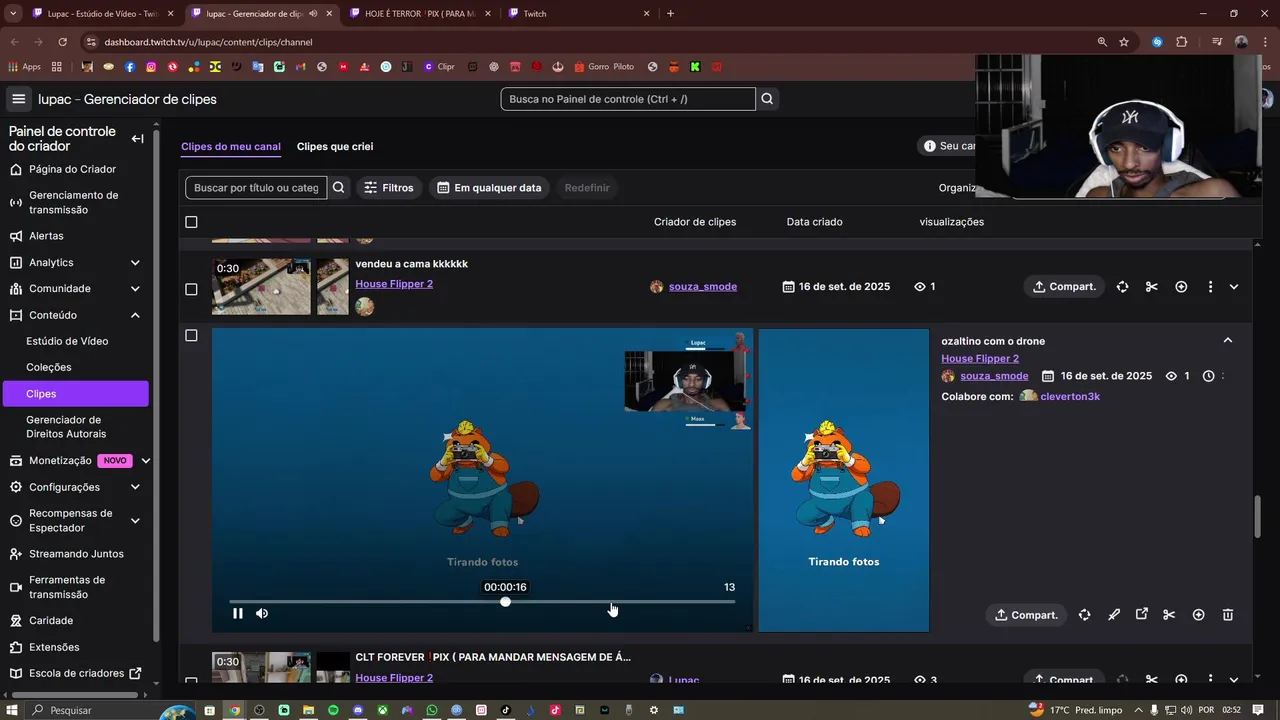Tick checkbox for ozaltino com o drone clip
This screenshot has width=1280, height=720.
pyautogui.click(x=191, y=335)
